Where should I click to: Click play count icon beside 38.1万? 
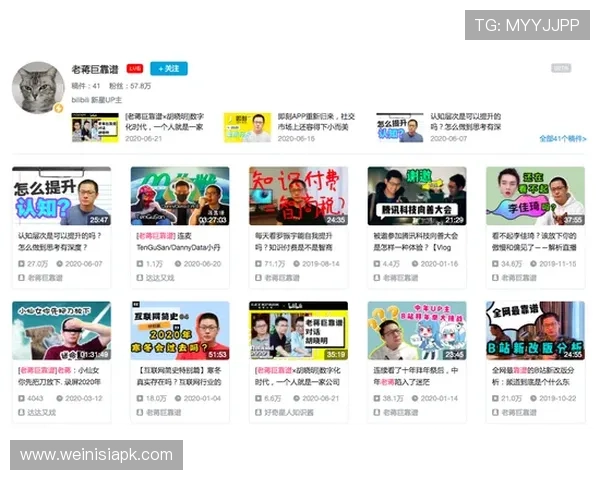[x=377, y=398]
